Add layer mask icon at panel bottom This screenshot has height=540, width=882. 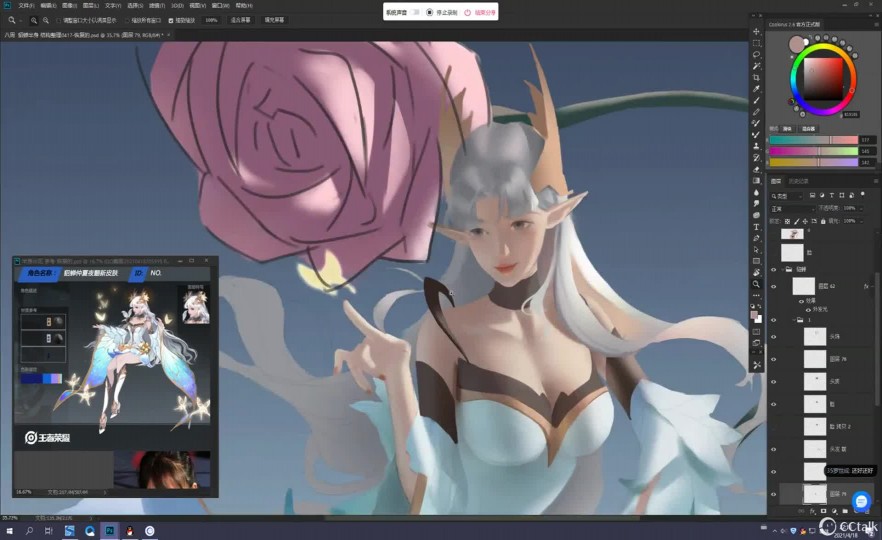point(824,511)
